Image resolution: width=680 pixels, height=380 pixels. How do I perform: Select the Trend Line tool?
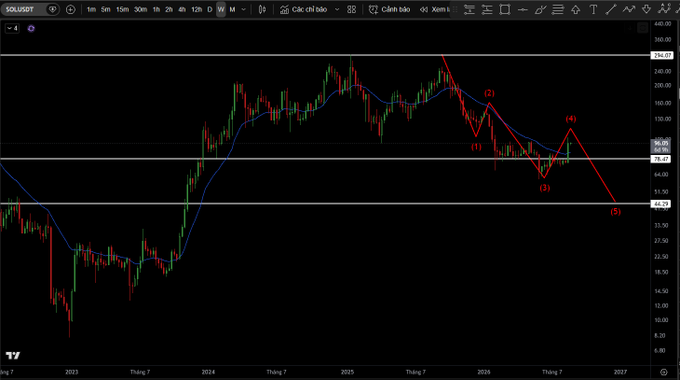tap(611, 9)
